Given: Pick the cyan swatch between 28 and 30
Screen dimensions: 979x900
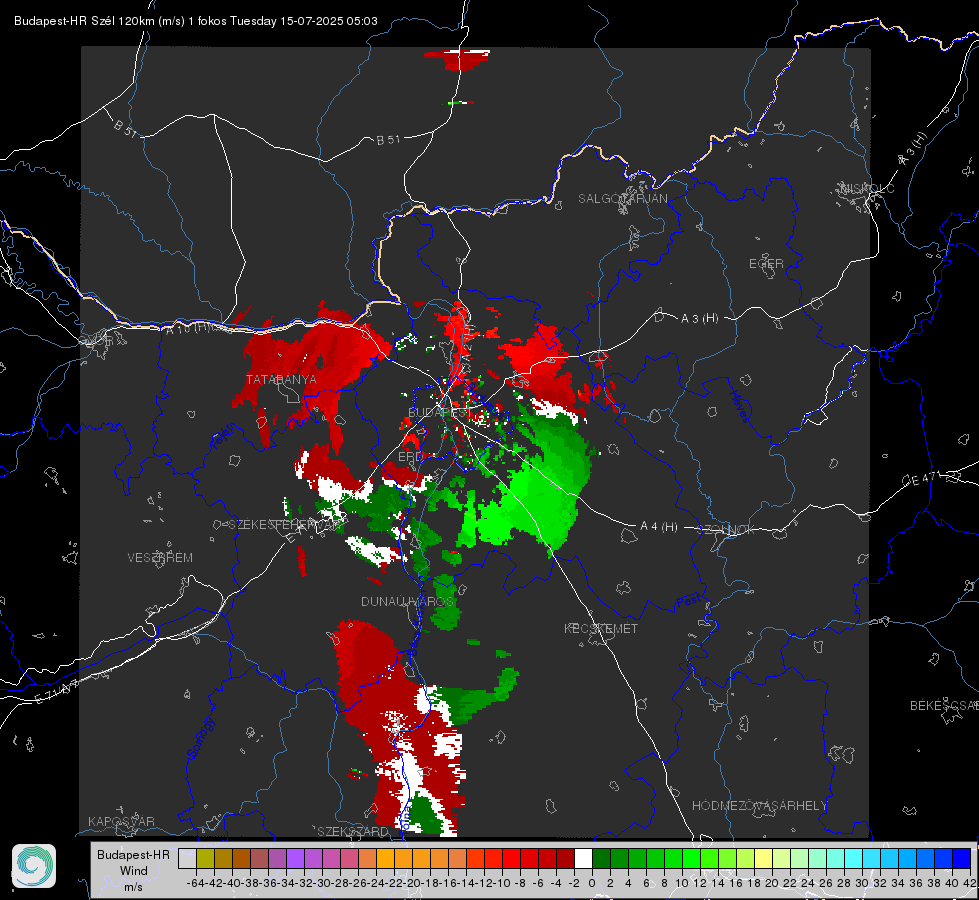Looking at the screenshot, I should coord(853,858).
